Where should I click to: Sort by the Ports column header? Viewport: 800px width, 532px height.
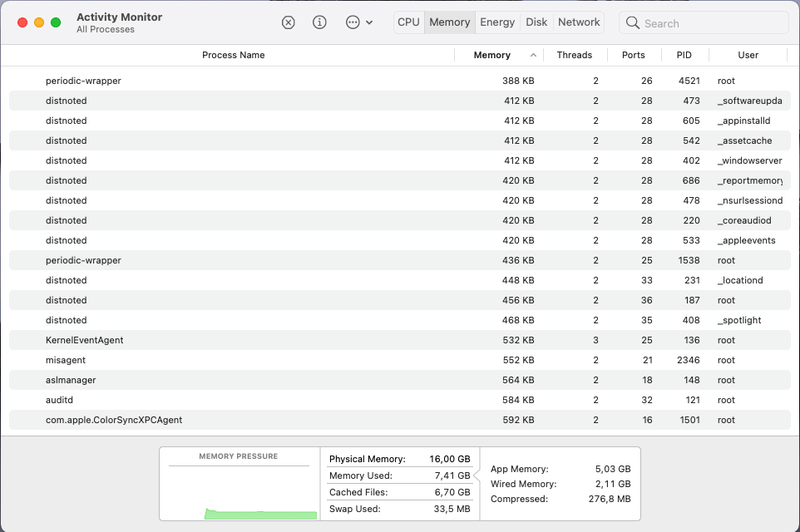click(633, 55)
